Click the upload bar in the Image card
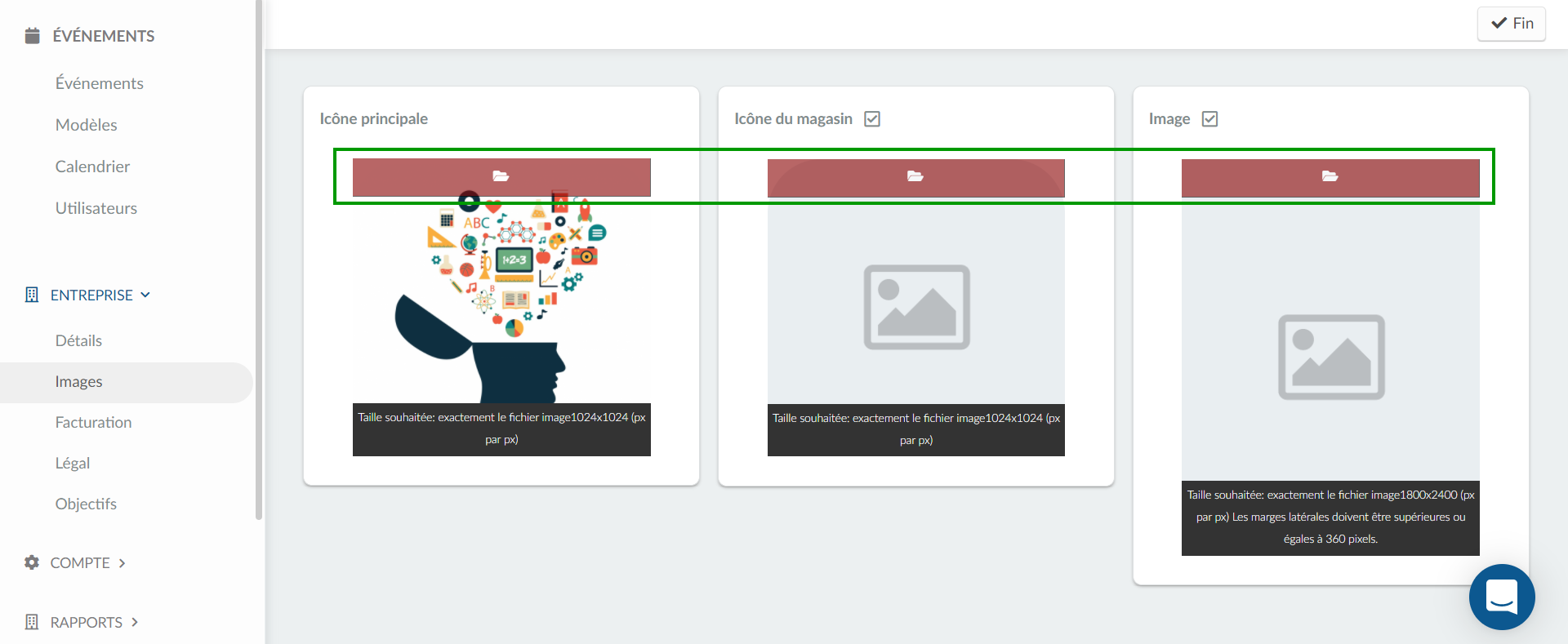This screenshot has width=1568, height=644. coord(1330,178)
